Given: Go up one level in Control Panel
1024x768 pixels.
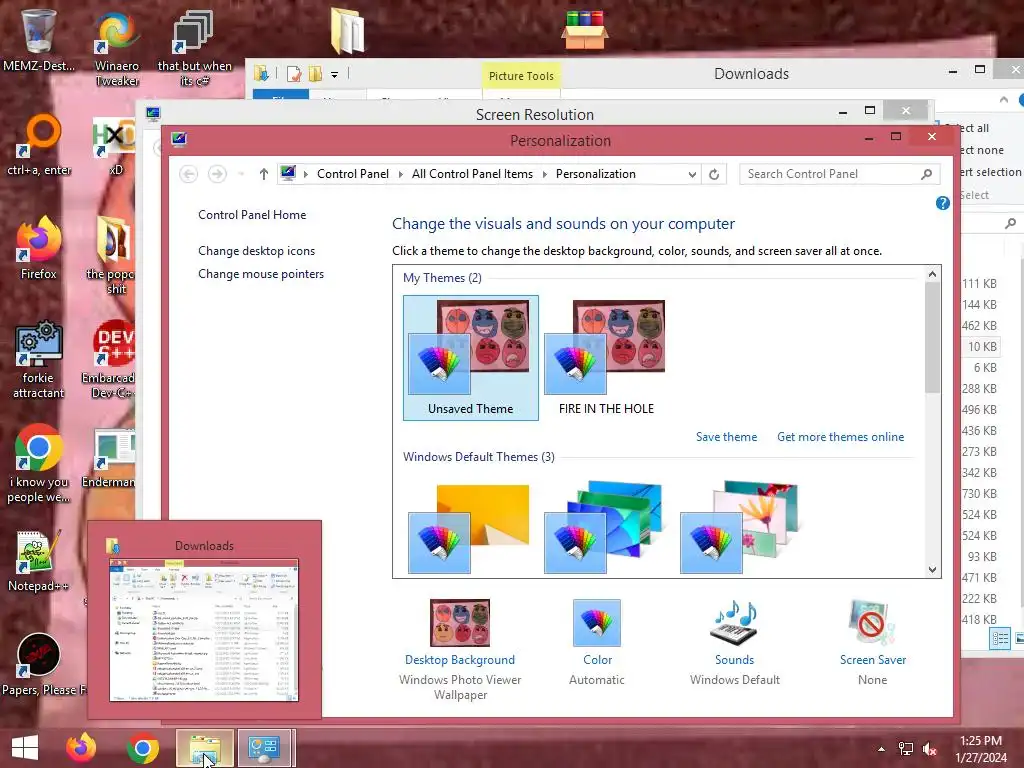Looking at the screenshot, I should click(263, 174).
